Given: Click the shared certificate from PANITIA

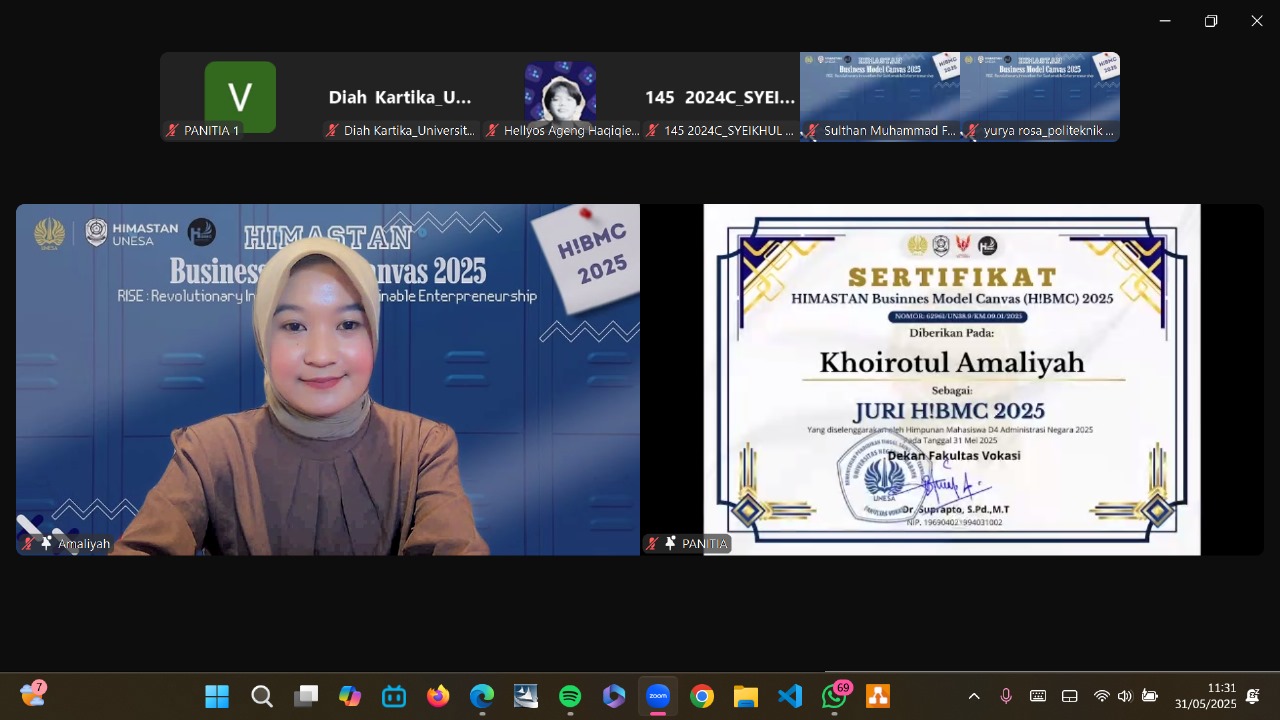Looking at the screenshot, I should tap(952, 380).
